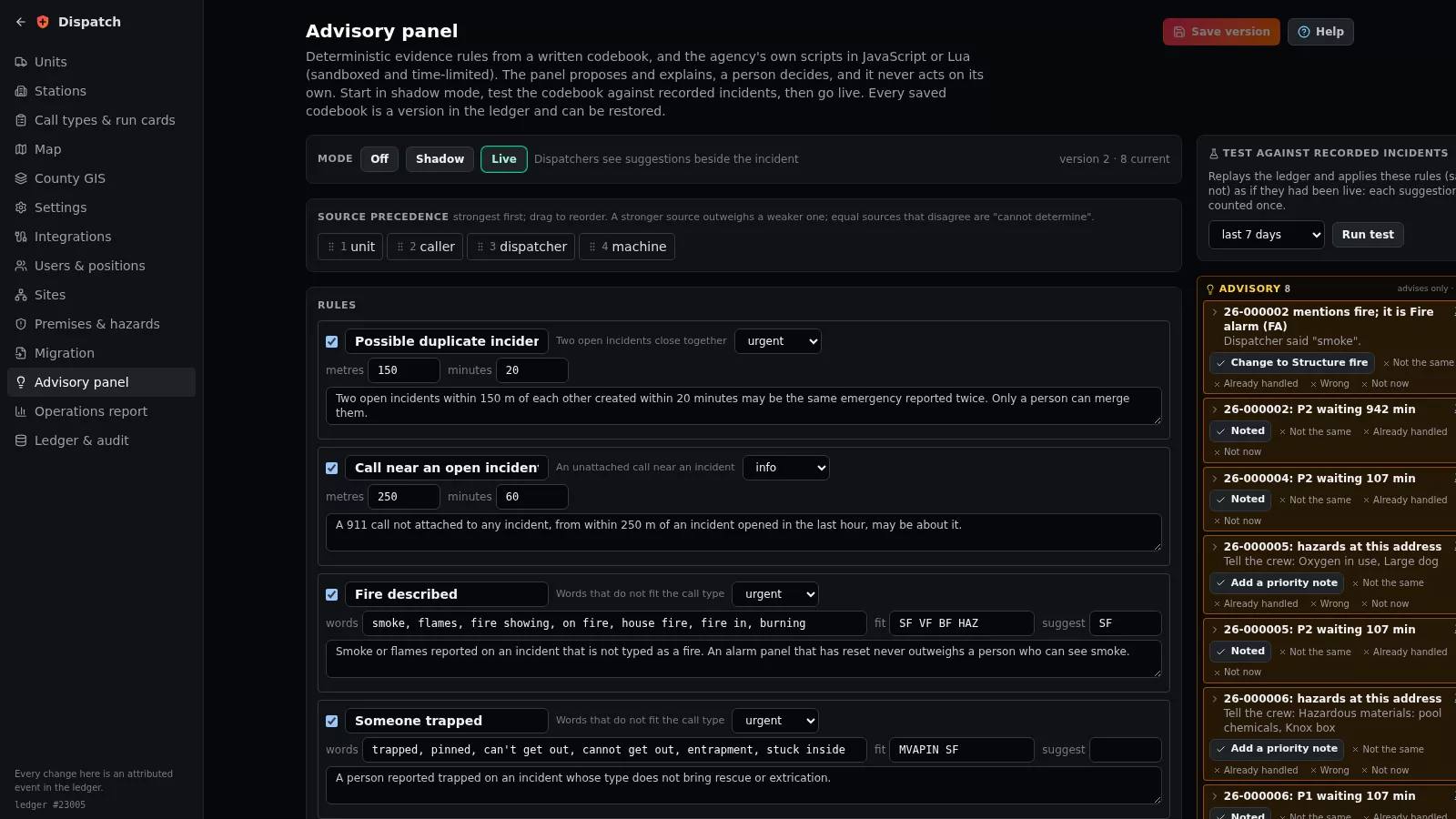Click the Map sidebar icon
Screen dimensions: 1456x819
click(x=21, y=149)
